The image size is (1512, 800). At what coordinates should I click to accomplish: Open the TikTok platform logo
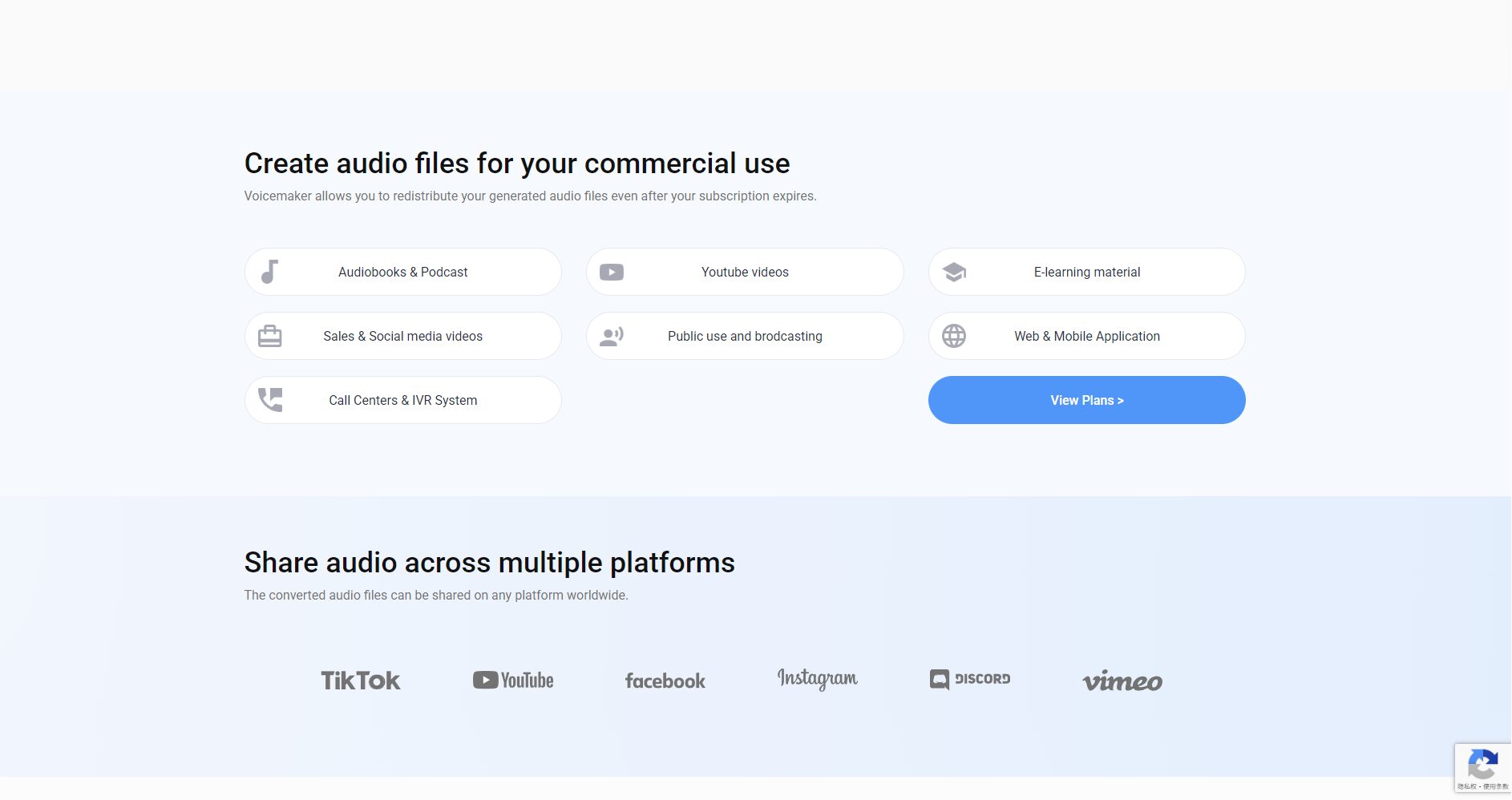point(360,680)
